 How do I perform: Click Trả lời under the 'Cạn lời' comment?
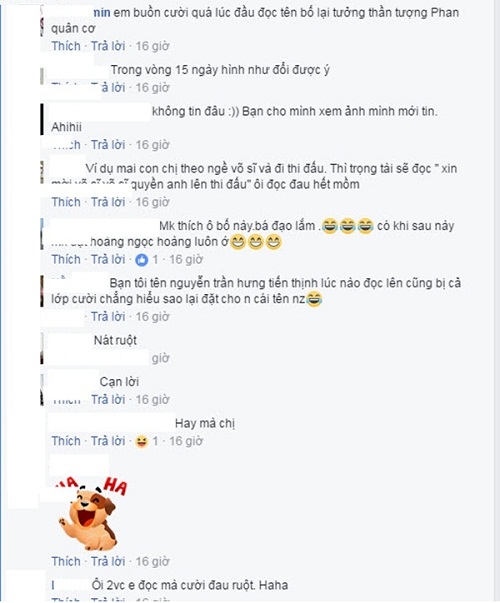(108, 400)
